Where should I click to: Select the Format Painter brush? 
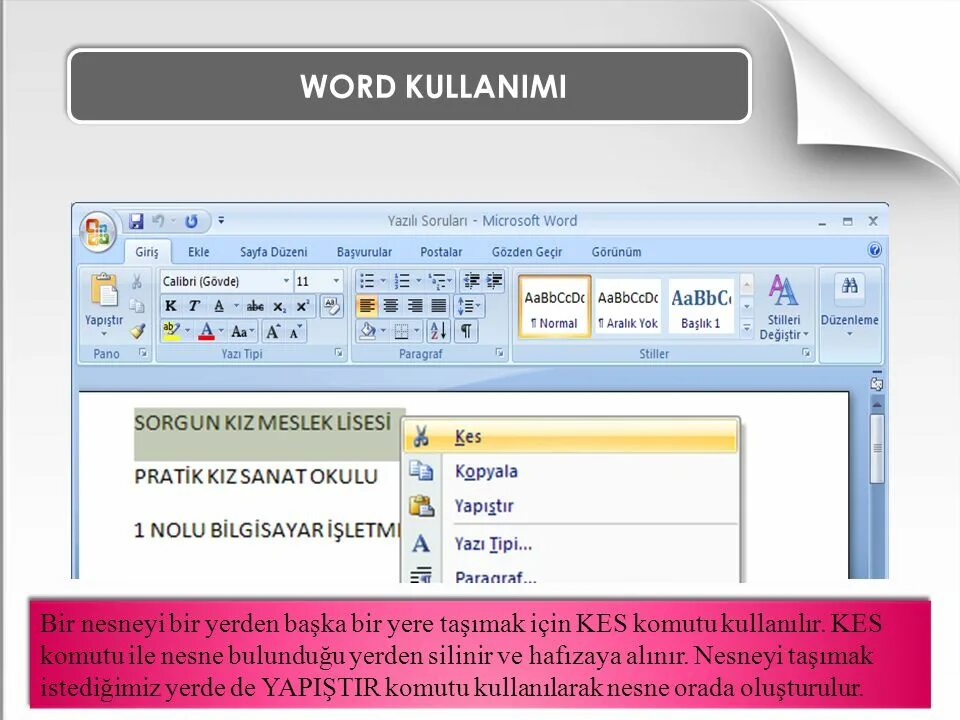[x=137, y=331]
